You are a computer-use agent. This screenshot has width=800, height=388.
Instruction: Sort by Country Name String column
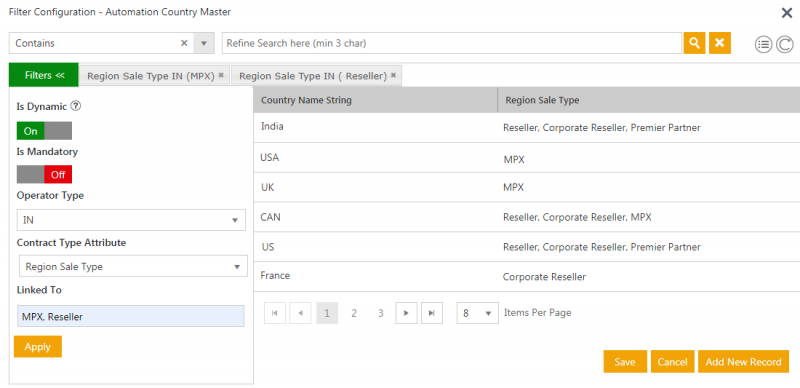(x=376, y=100)
